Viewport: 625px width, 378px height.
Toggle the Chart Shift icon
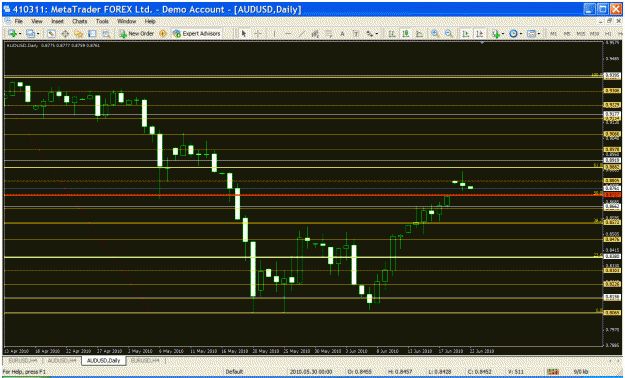479,34
